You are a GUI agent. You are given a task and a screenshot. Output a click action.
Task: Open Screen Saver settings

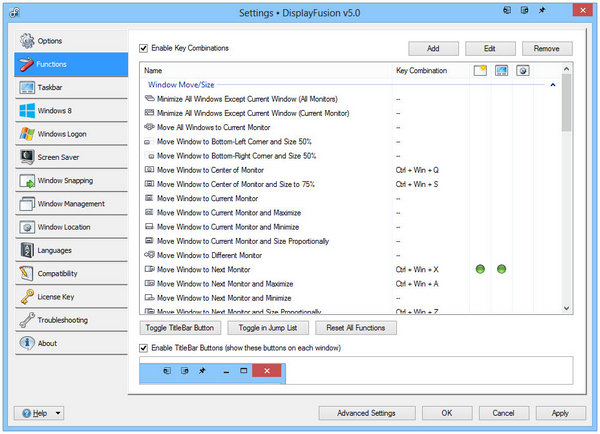71,157
